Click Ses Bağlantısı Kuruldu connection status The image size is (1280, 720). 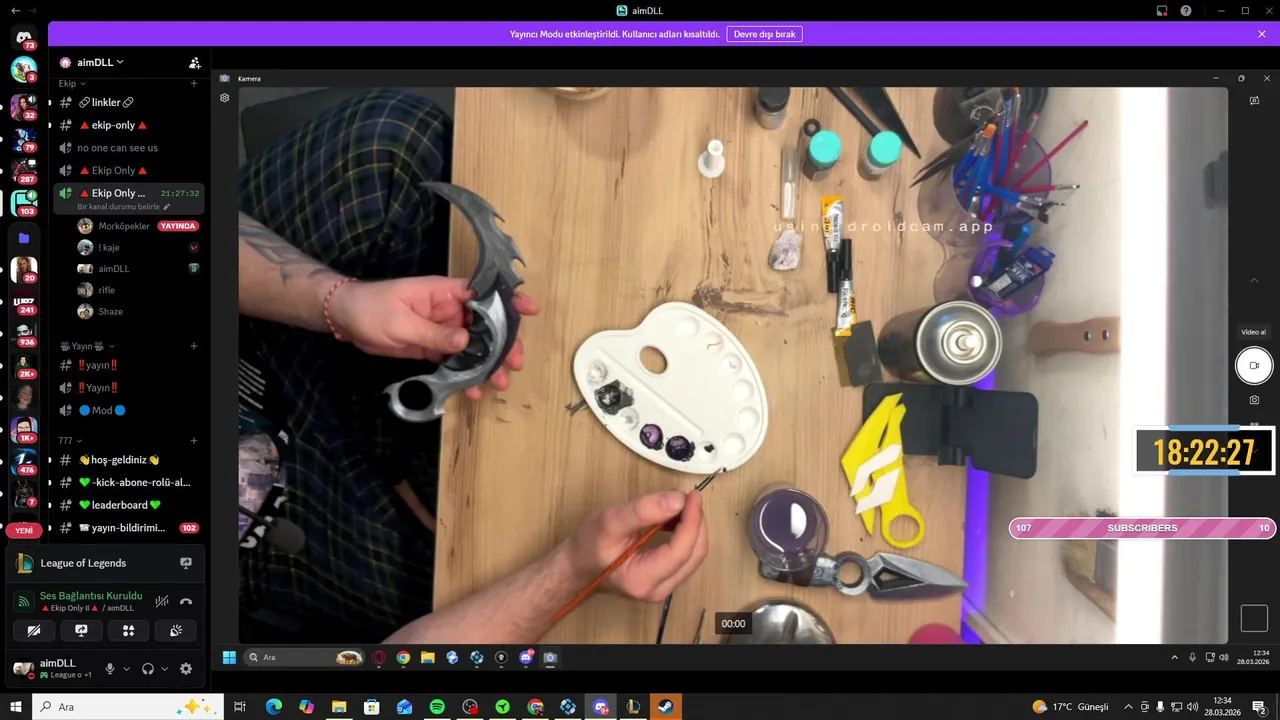tap(91, 596)
